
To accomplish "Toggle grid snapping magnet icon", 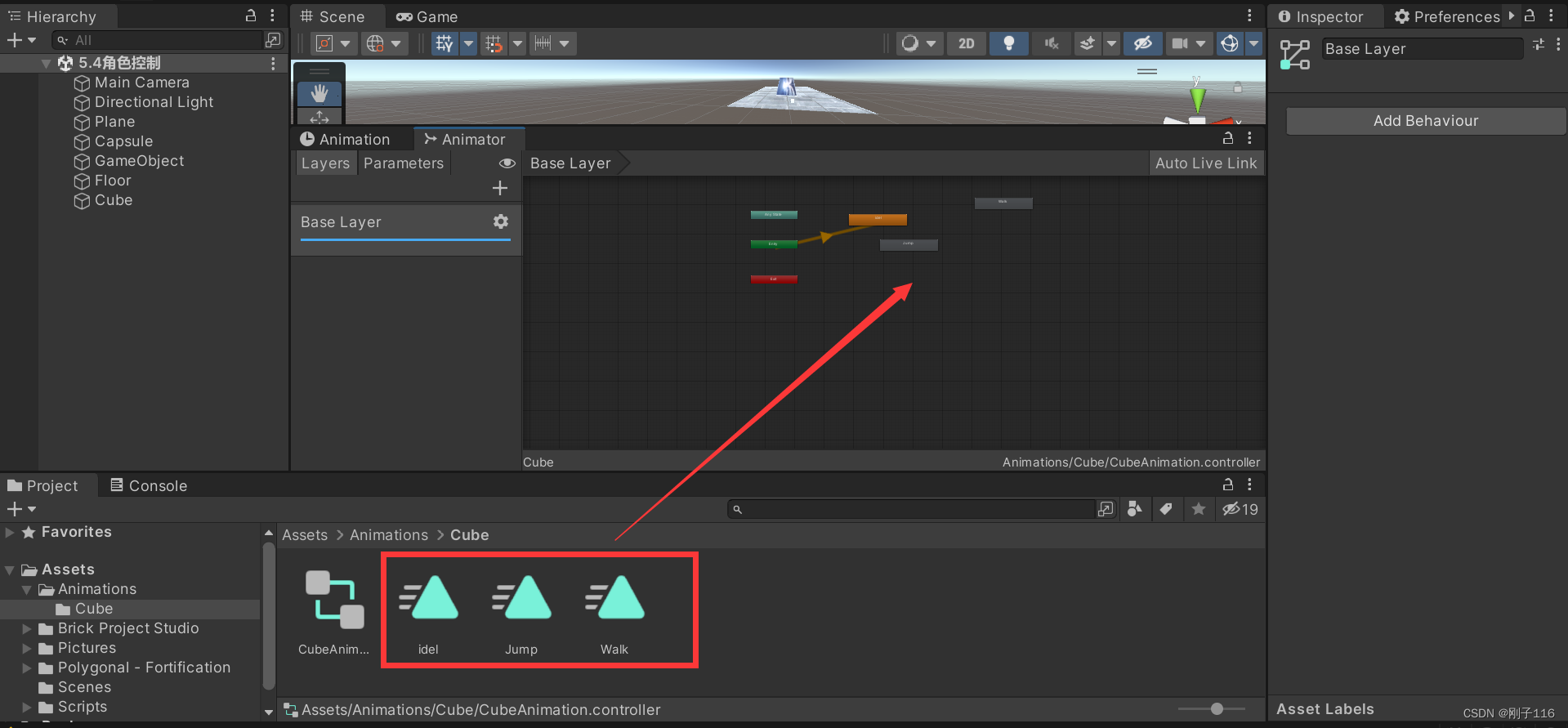I will [494, 43].
